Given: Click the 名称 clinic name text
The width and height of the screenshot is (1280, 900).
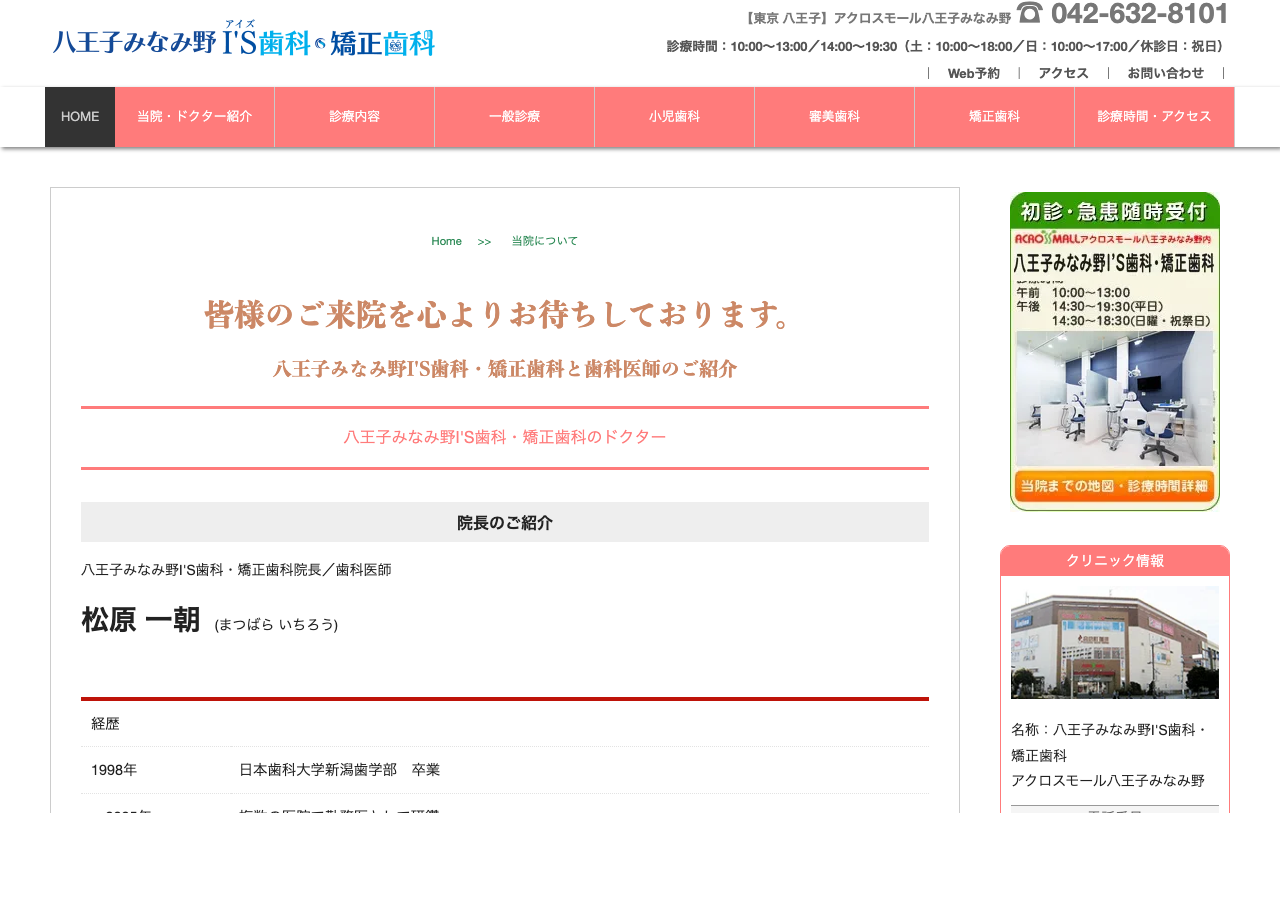Looking at the screenshot, I should click(1110, 742).
